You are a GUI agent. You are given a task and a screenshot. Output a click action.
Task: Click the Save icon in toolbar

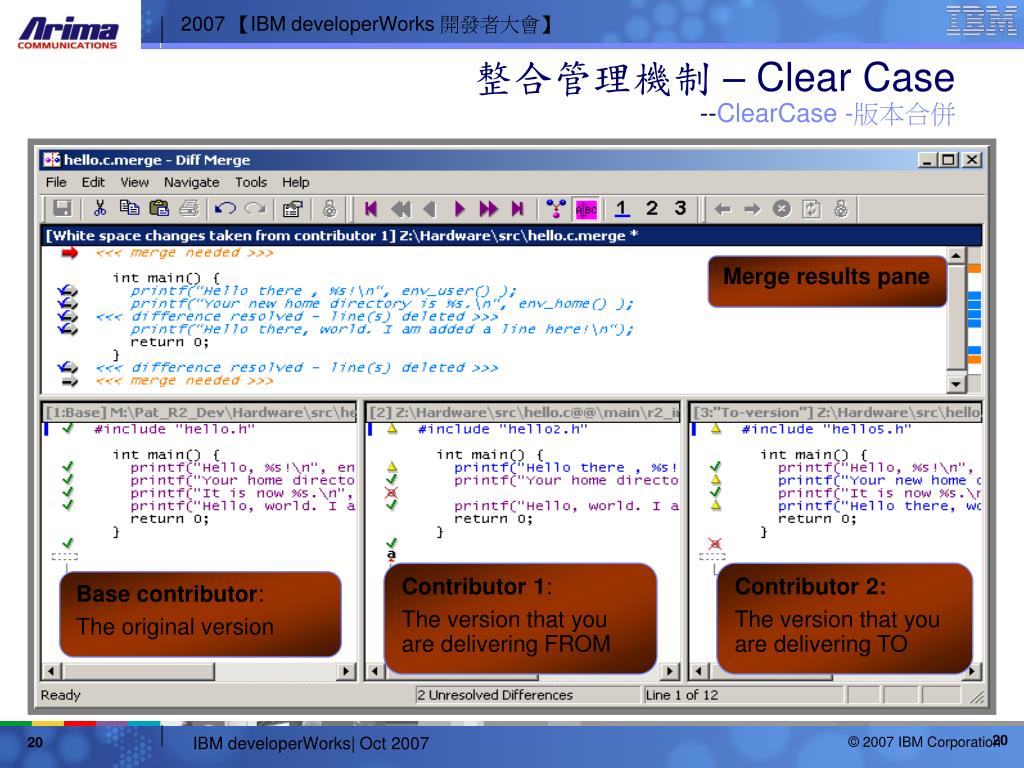(62, 208)
